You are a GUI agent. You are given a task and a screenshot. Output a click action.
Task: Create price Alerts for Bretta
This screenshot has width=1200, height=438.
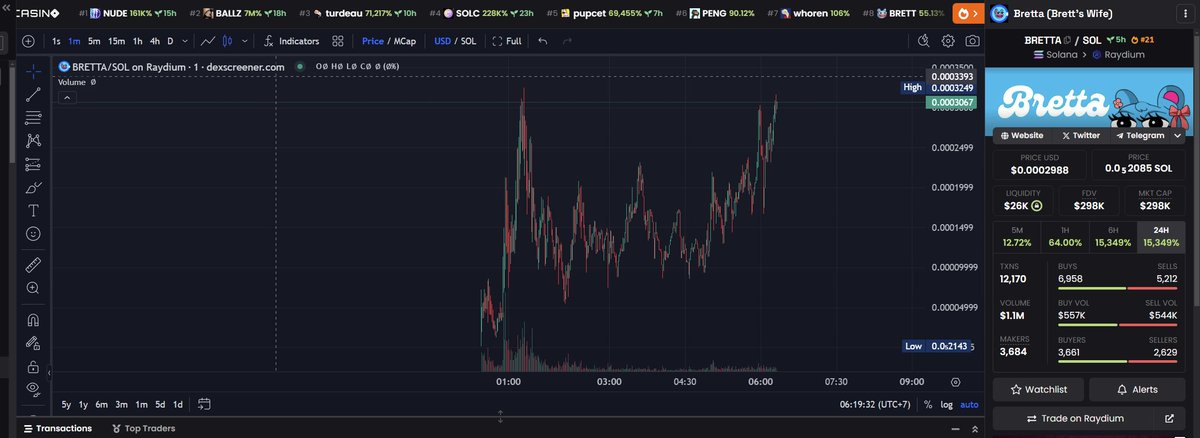click(1139, 389)
